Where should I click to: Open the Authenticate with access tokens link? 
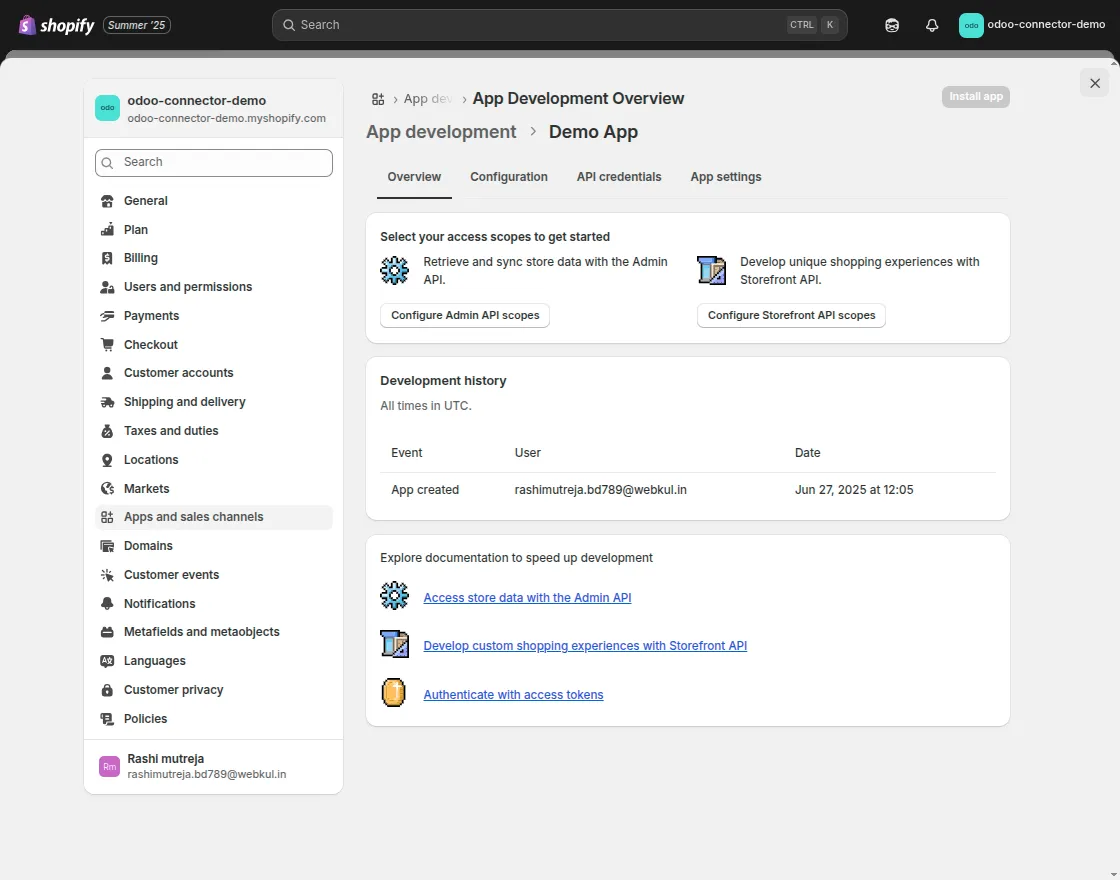click(x=513, y=694)
